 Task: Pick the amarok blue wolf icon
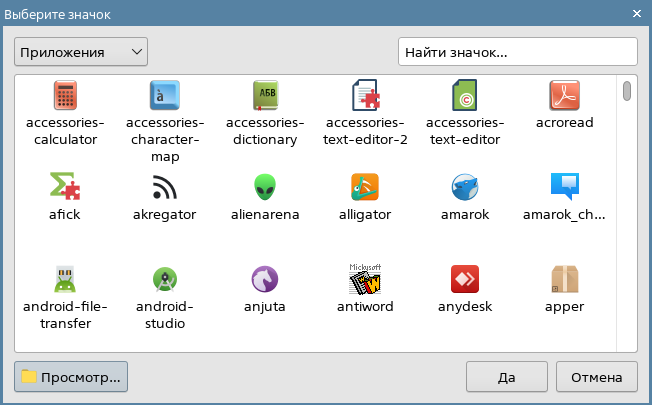pyautogui.click(x=465, y=187)
